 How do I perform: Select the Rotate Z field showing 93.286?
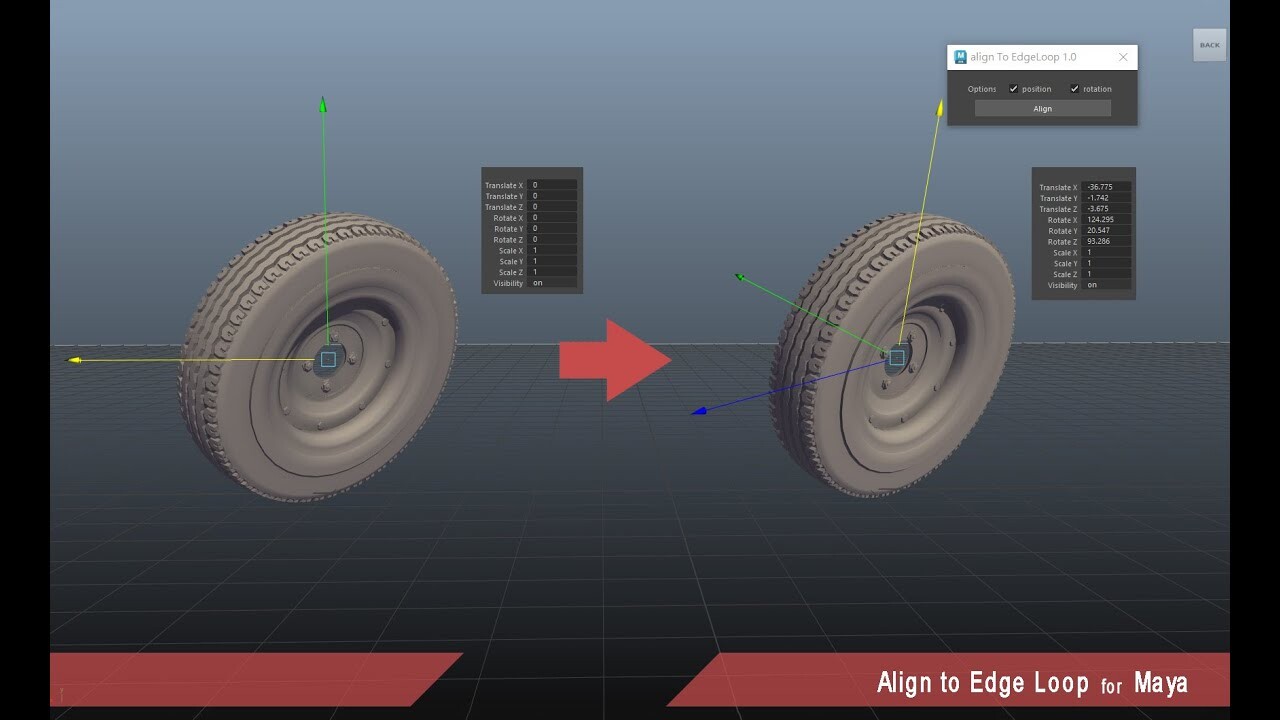[x=1106, y=242]
